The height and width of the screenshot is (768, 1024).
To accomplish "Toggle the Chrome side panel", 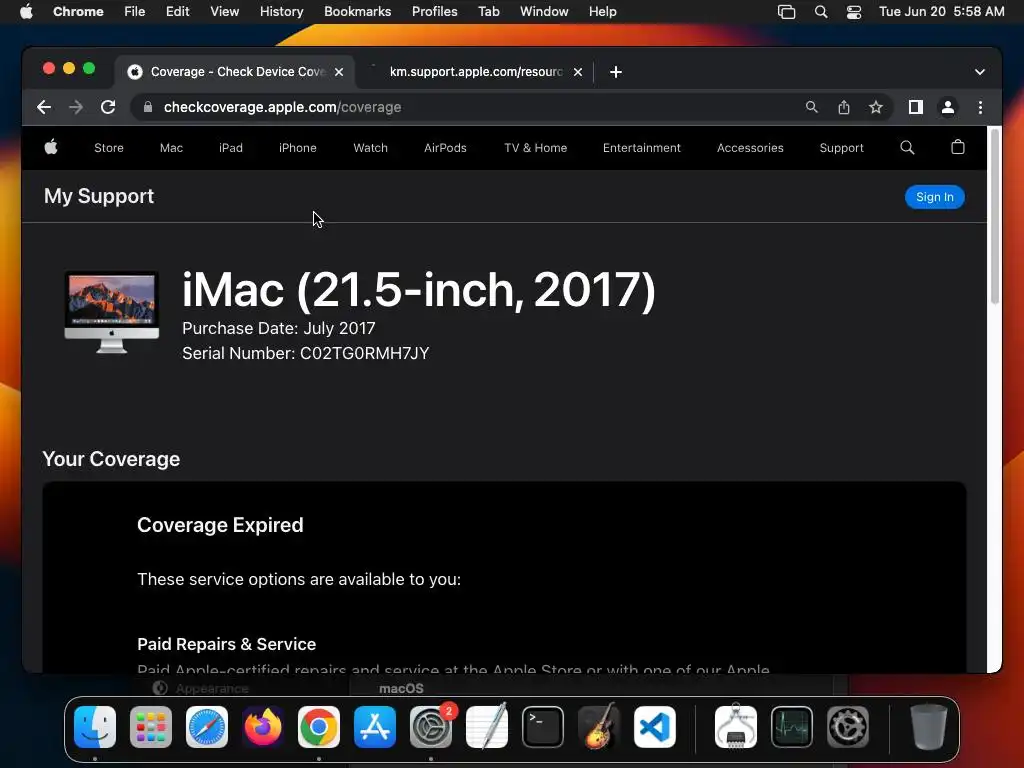I will click(916, 107).
